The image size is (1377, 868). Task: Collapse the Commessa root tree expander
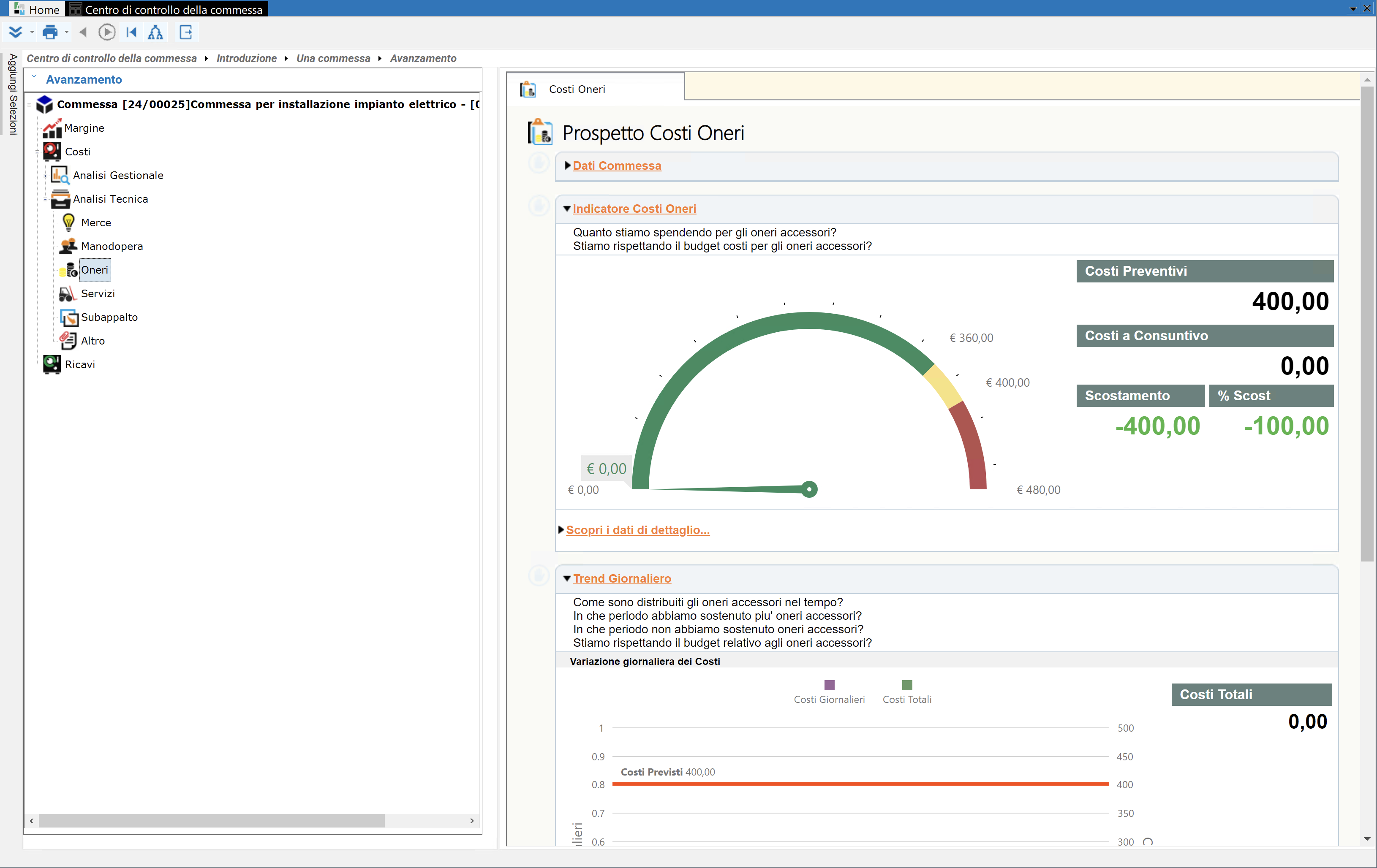coord(30,105)
